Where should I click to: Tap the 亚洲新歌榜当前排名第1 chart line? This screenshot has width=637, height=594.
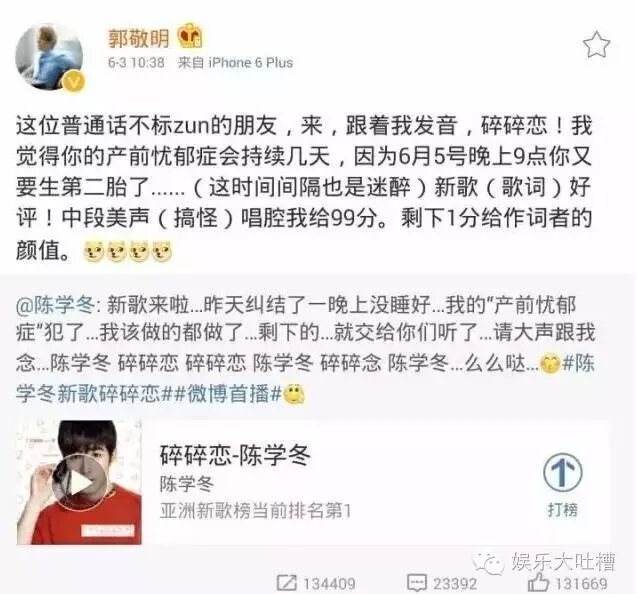point(255,510)
